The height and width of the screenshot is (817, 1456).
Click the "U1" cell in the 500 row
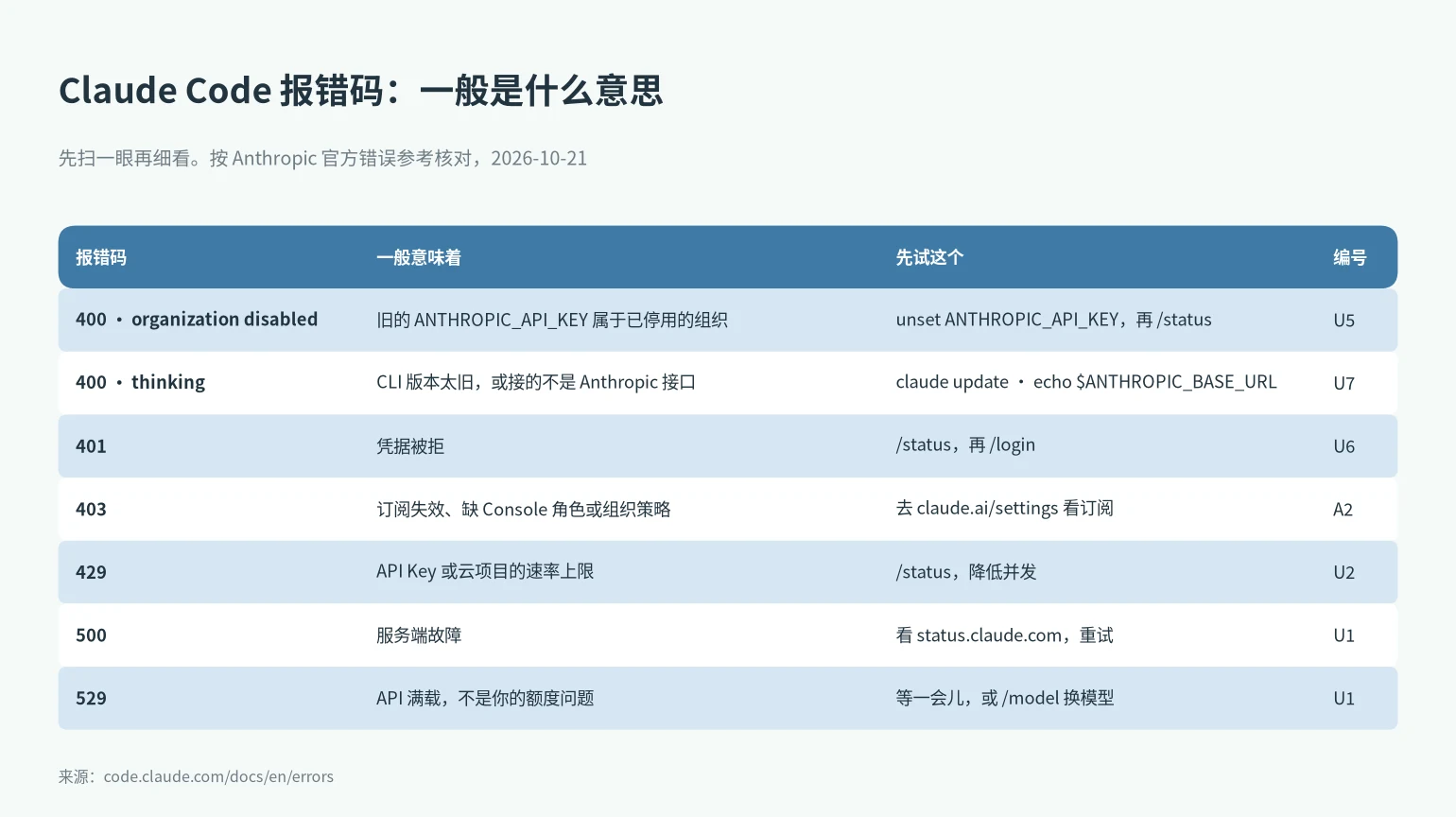[1343, 635]
